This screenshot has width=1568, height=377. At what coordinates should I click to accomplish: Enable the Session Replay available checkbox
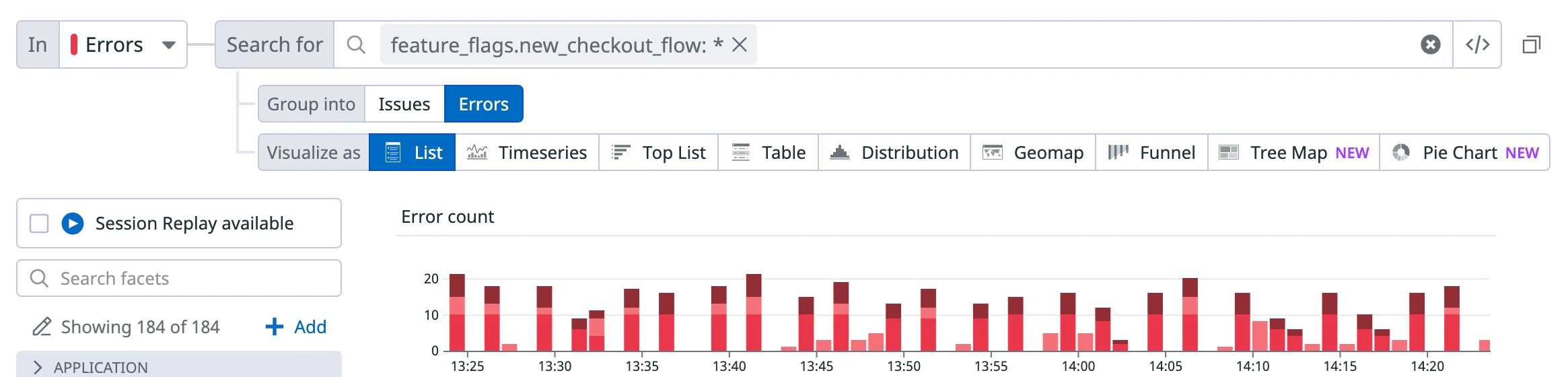[x=40, y=224]
